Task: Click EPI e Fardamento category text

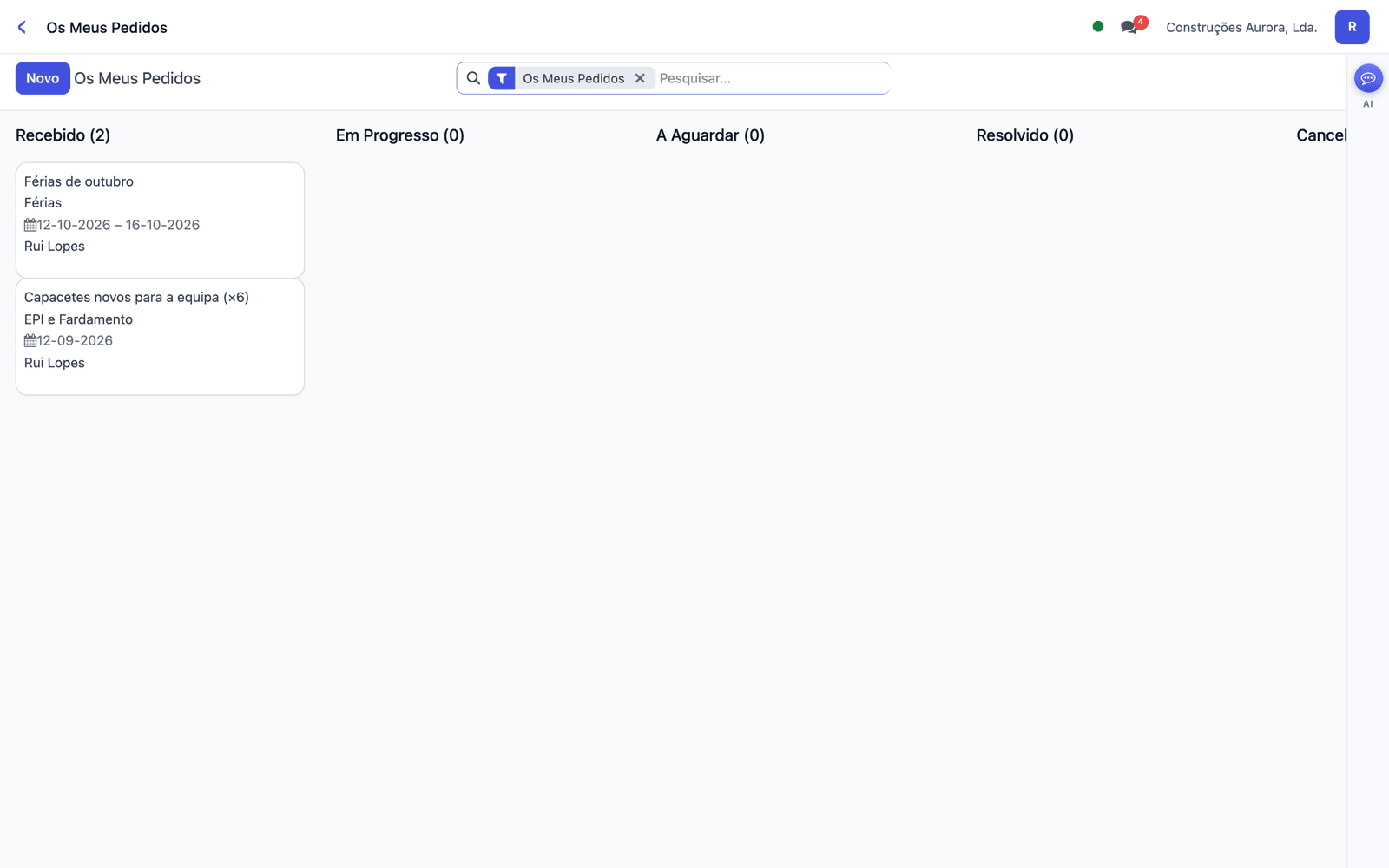Action: 78,319
